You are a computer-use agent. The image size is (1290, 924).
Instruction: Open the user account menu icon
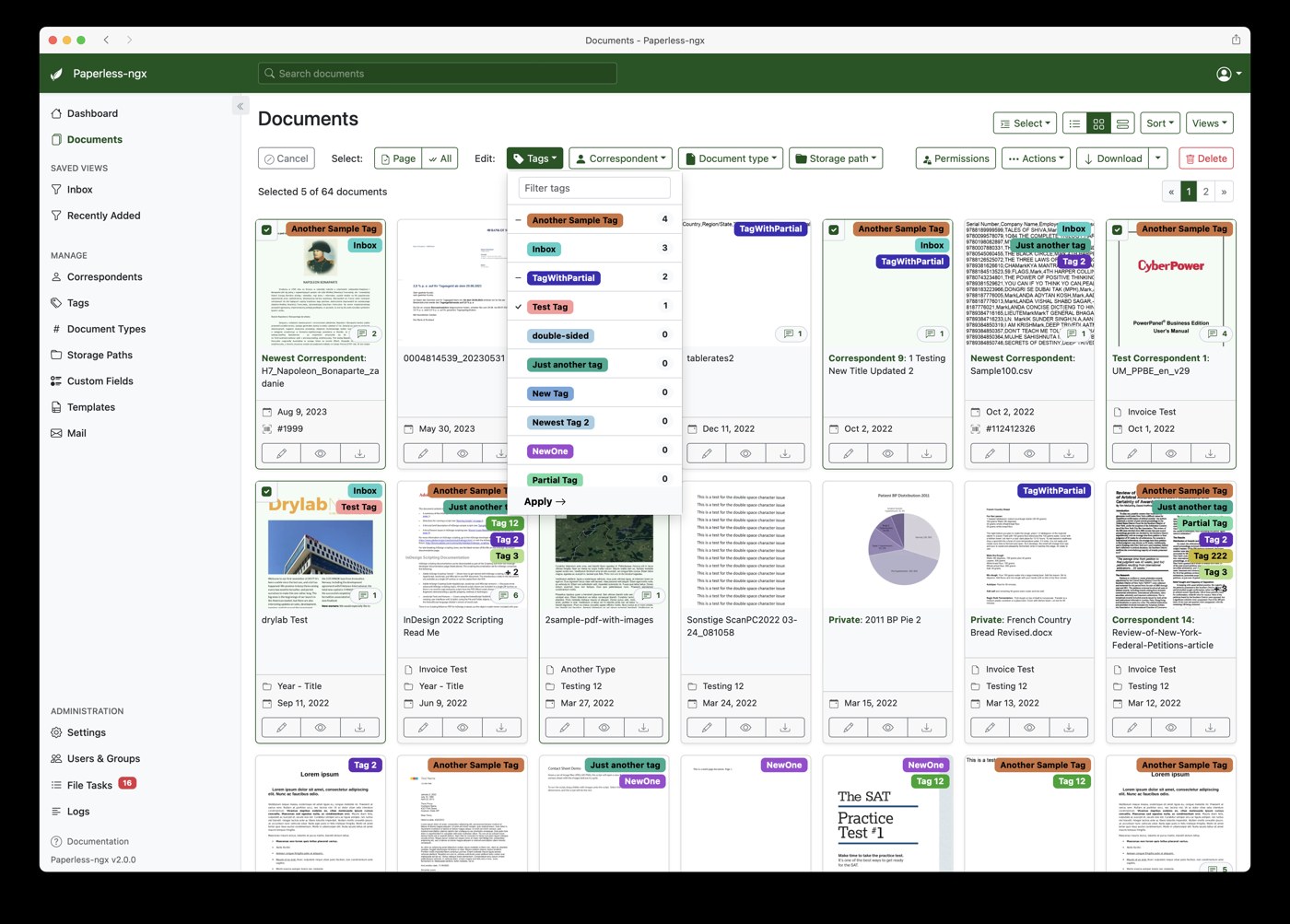[1229, 74]
